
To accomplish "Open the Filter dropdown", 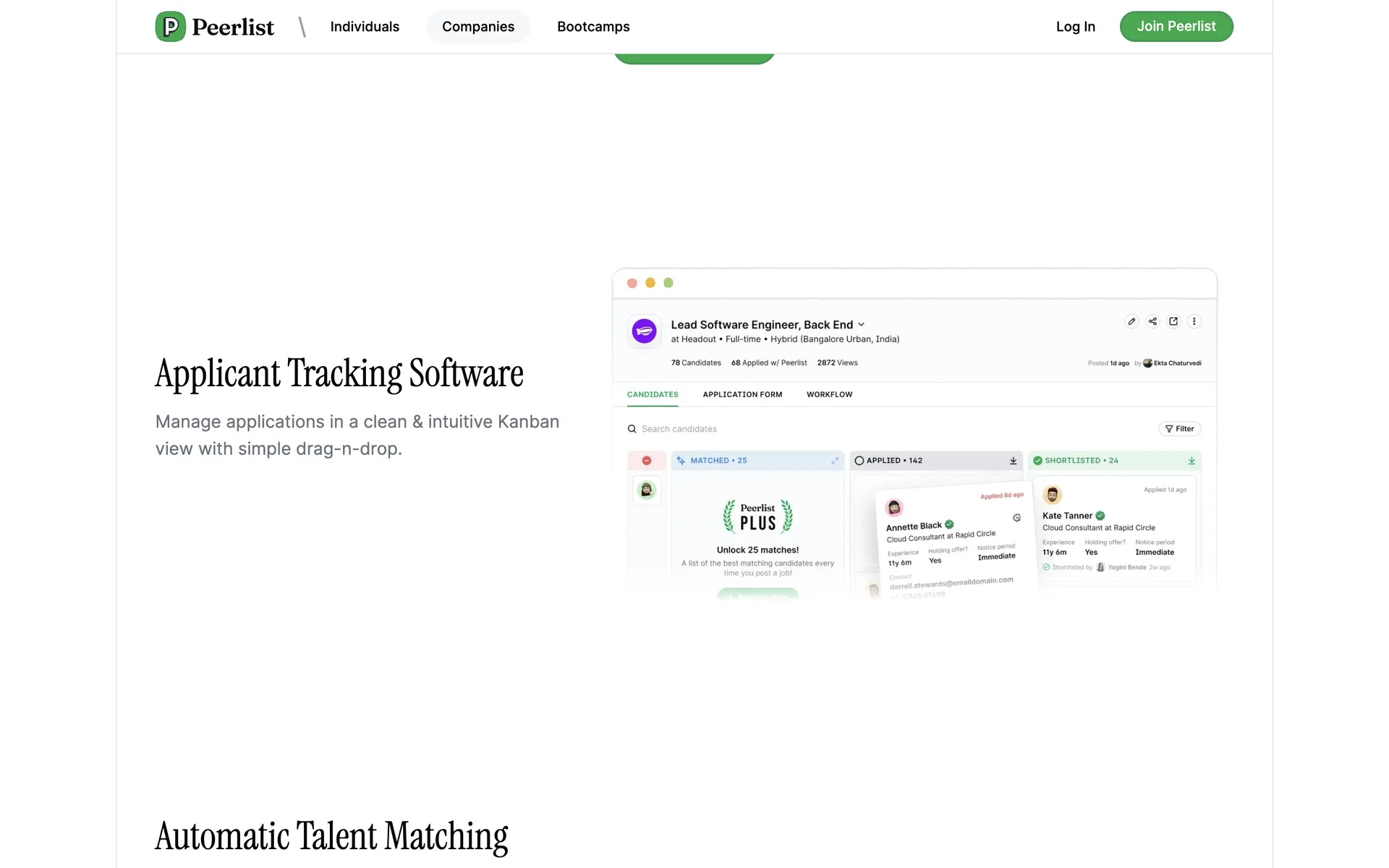I will [1179, 429].
